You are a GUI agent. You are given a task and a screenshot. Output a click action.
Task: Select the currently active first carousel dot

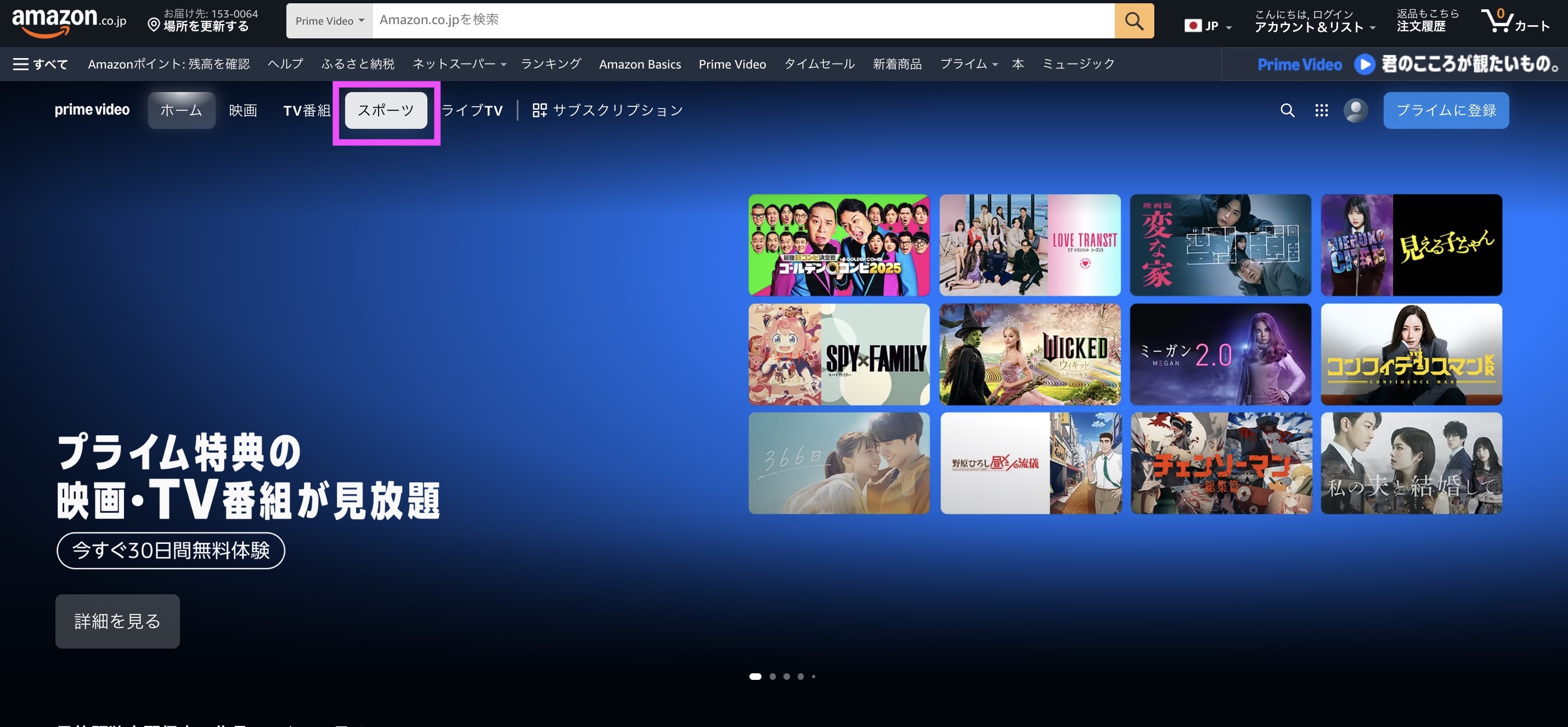[755, 676]
